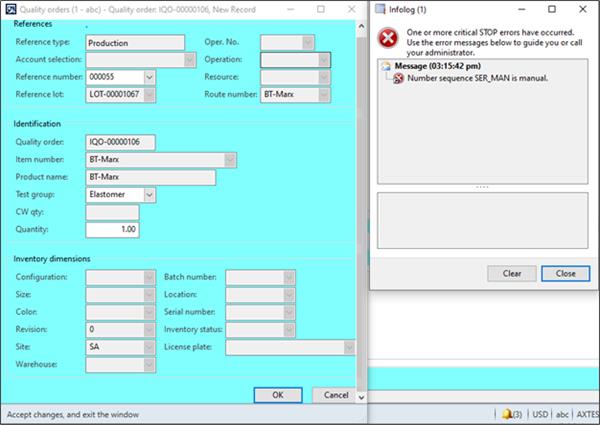The image size is (600, 425).
Task: Click the notification bell in status bar
Action: click(x=506, y=413)
